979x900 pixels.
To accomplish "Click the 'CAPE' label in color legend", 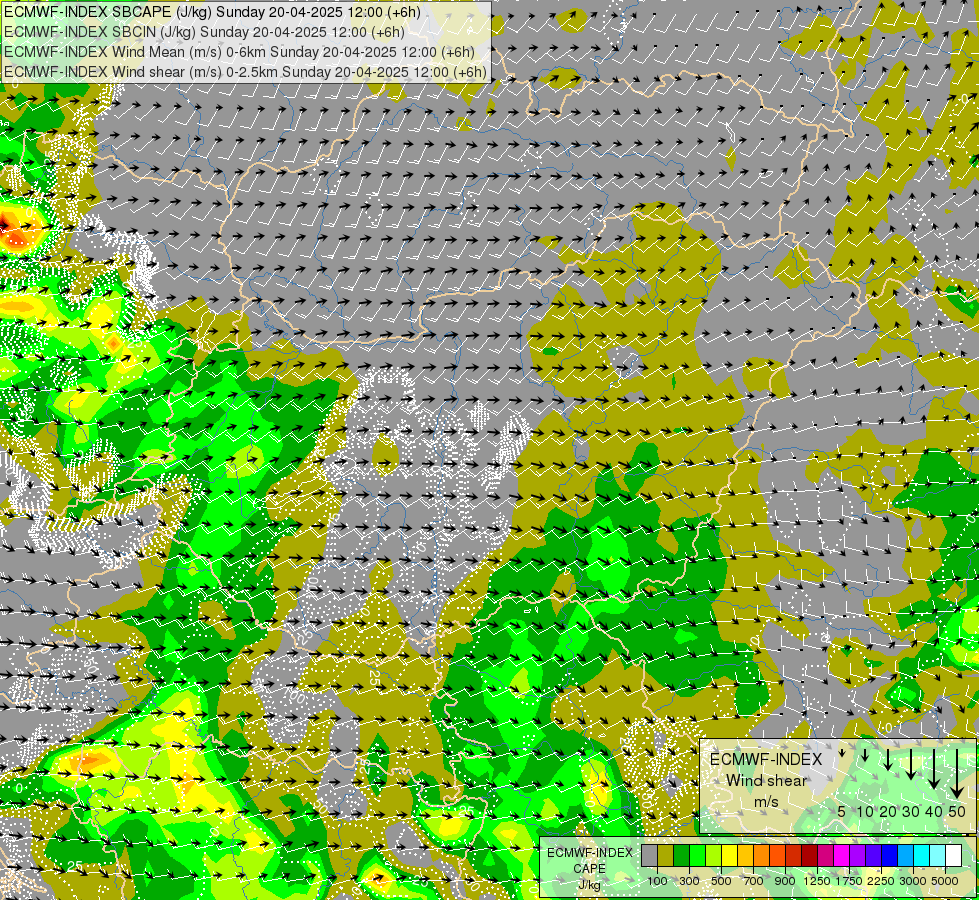I will point(589,869).
